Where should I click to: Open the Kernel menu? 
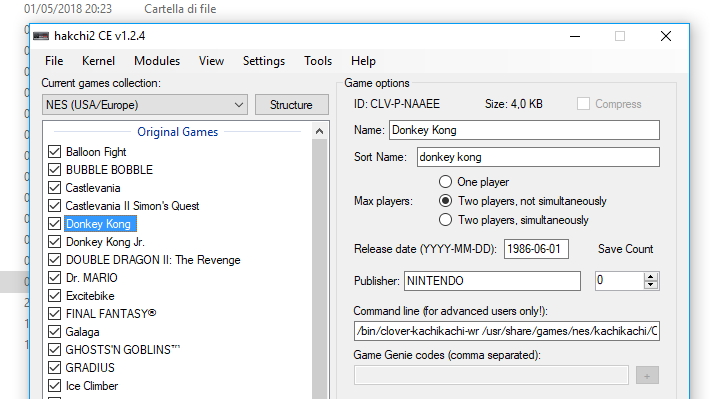pos(98,61)
